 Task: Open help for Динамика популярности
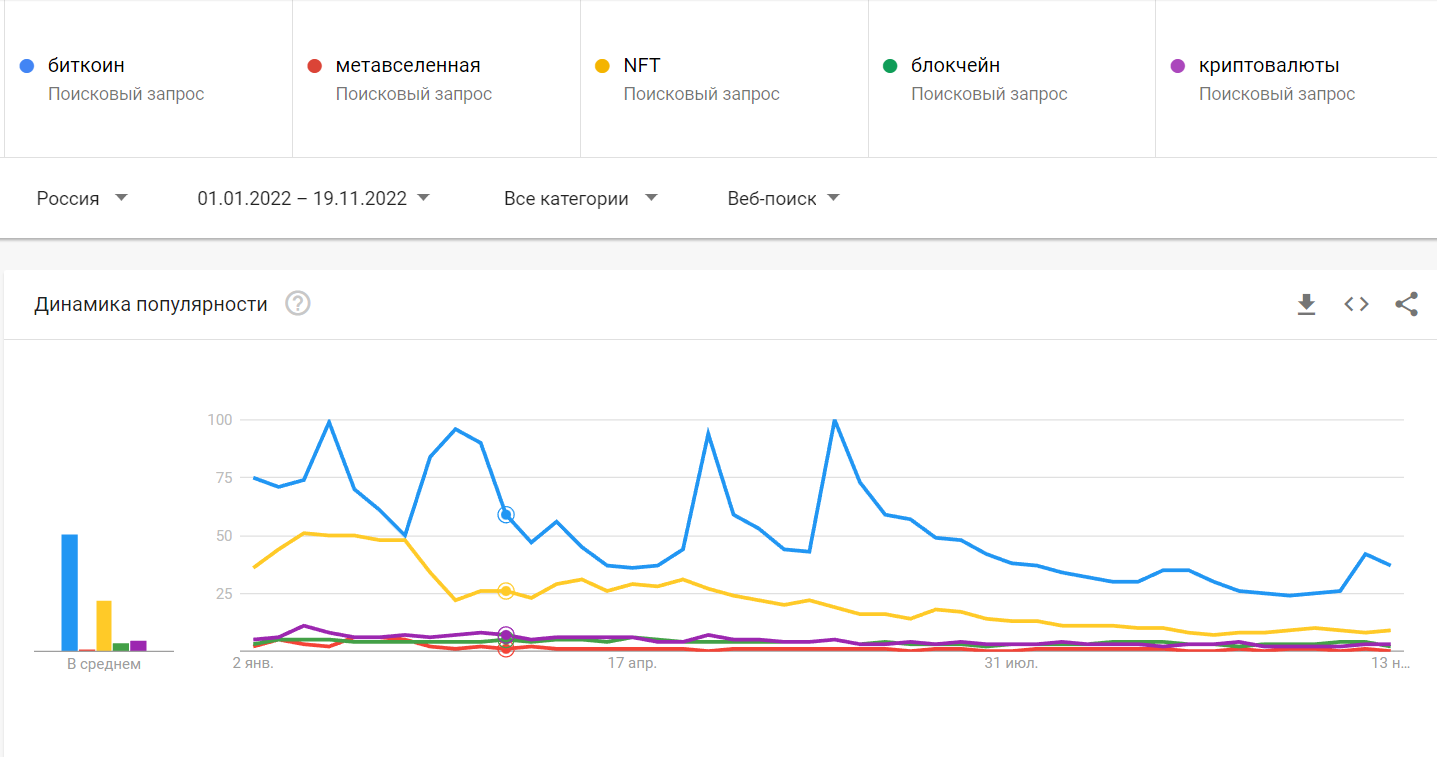pyautogui.click(x=298, y=303)
